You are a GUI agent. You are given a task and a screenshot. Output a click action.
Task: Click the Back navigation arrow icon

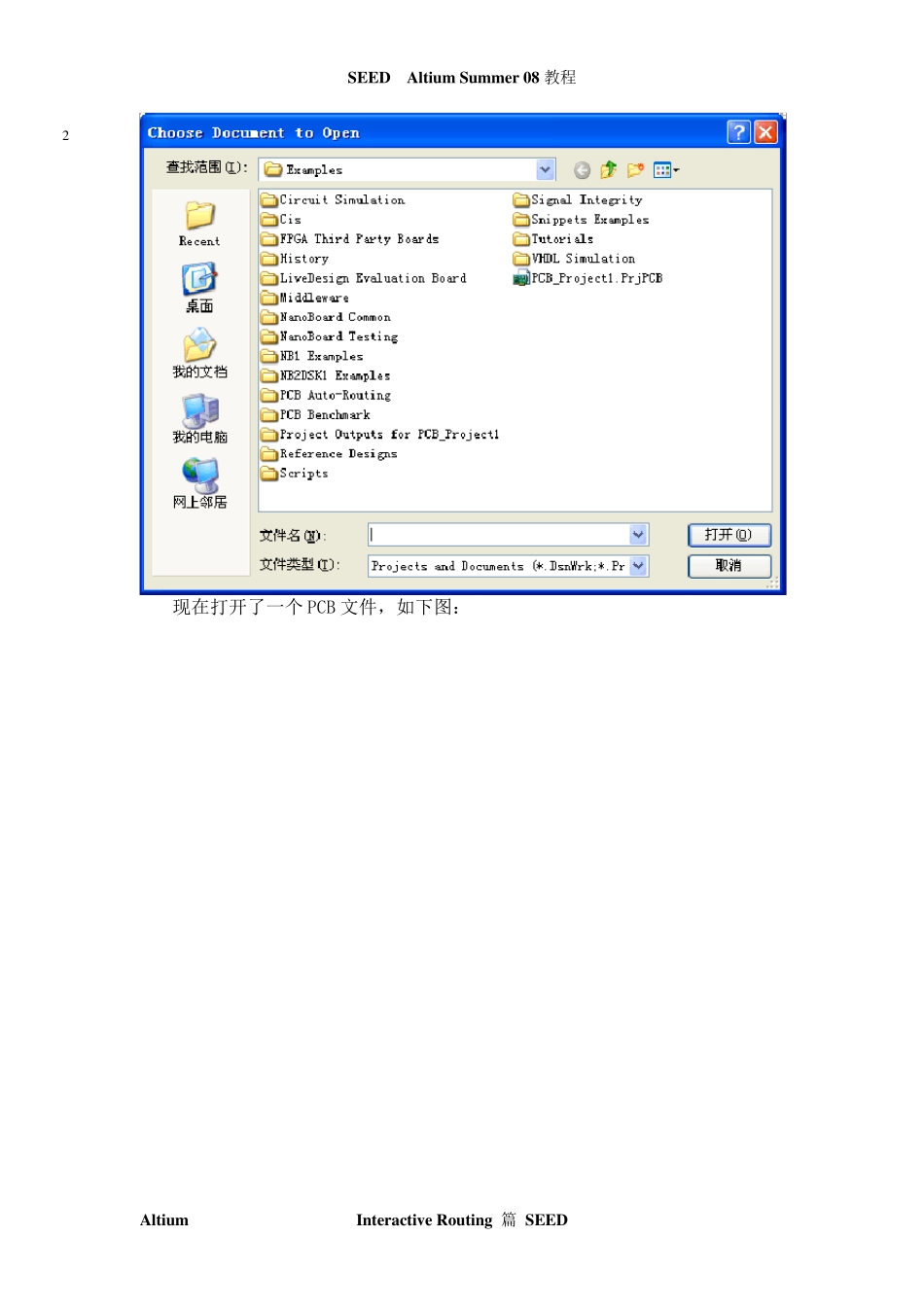582,170
